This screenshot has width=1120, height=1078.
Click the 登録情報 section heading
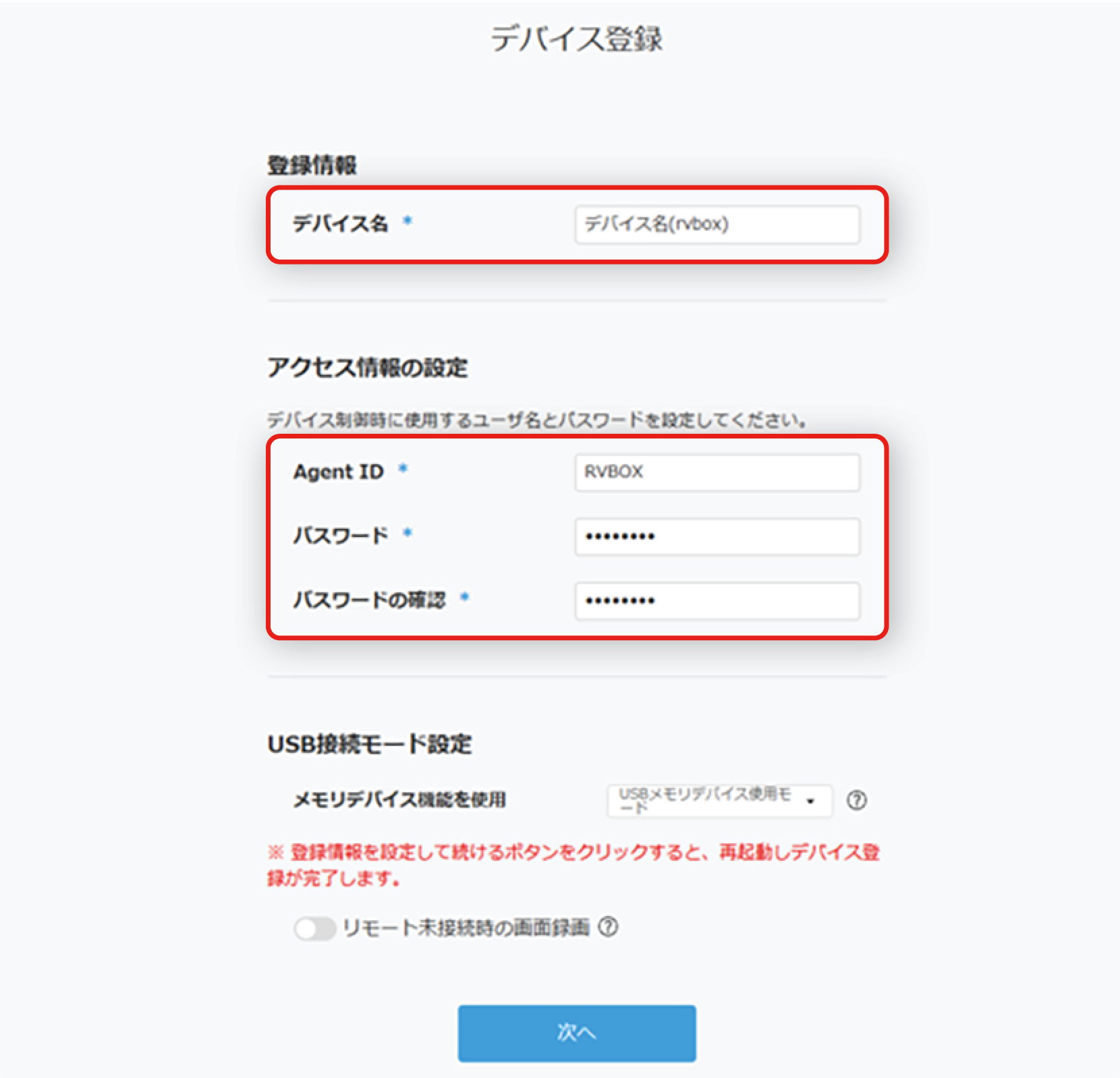point(312,165)
